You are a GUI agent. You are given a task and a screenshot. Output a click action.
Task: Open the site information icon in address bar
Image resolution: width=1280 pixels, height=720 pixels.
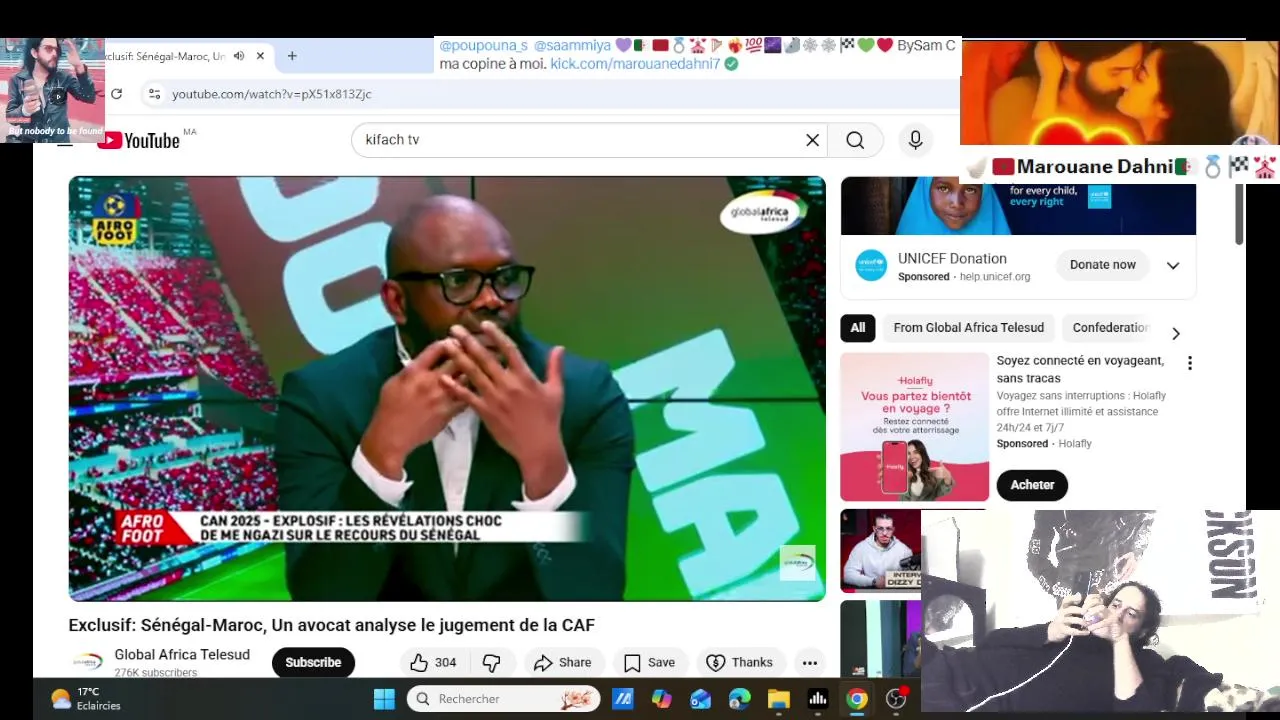tap(154, 94)
